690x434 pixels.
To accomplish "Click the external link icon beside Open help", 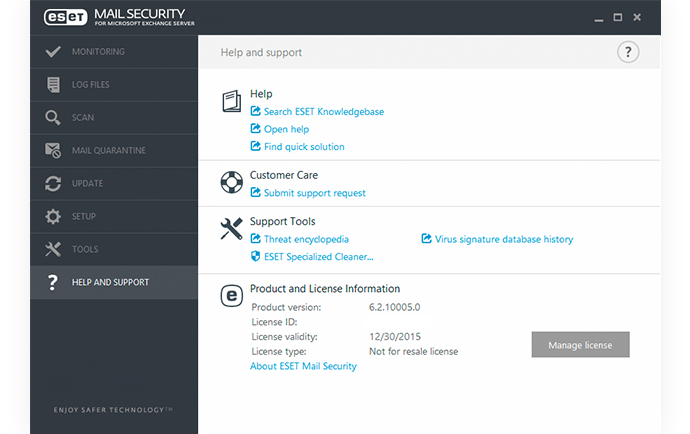I will (255, 129).
